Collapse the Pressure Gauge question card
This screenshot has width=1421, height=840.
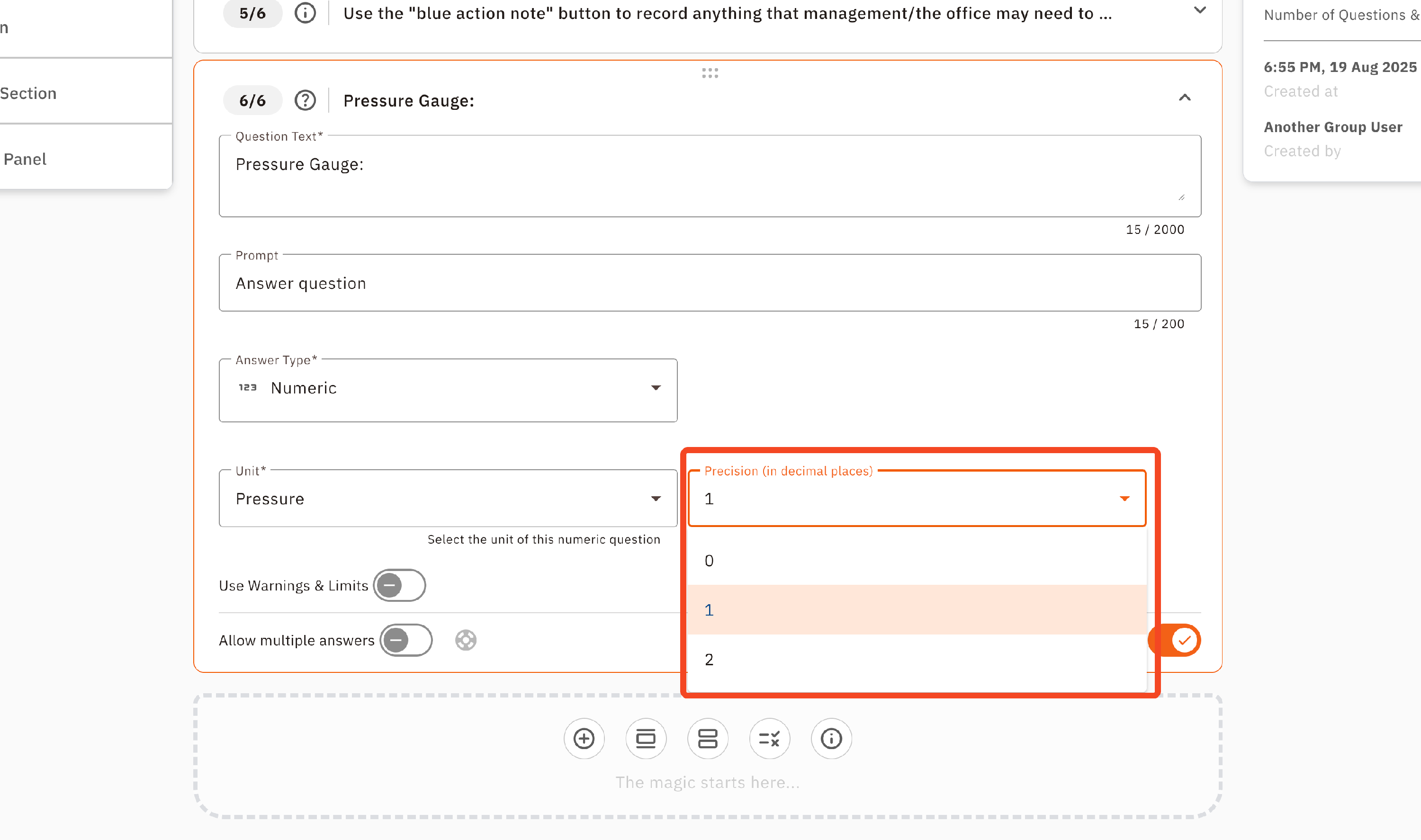pyautogui.click(x=1184, y=98)
